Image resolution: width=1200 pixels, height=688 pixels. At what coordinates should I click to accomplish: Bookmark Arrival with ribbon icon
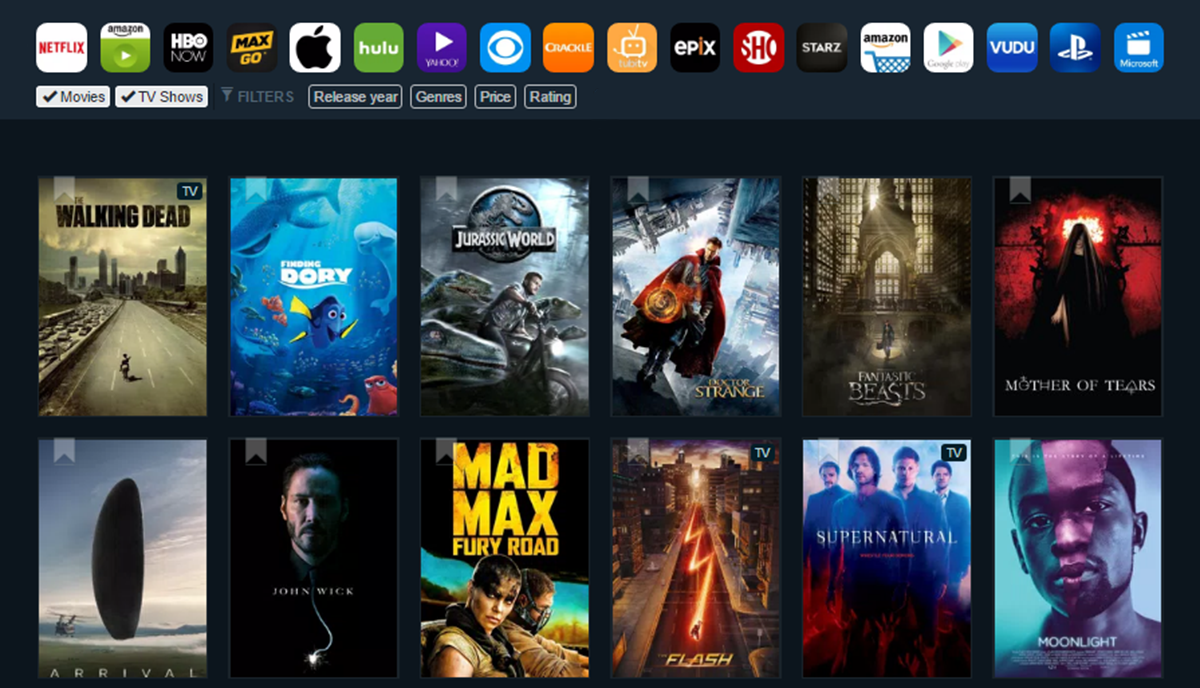[x=64, y=451]
